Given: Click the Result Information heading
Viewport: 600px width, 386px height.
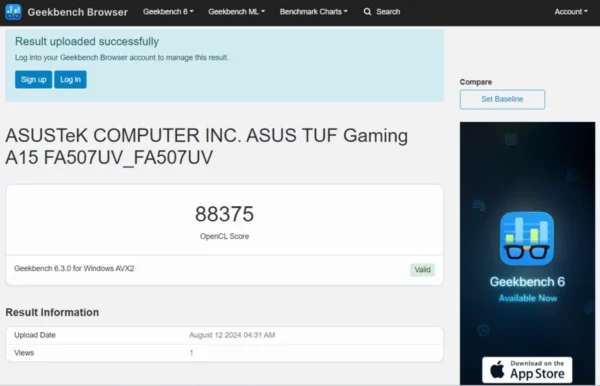Looking at the screenshot, I should 52,312.
